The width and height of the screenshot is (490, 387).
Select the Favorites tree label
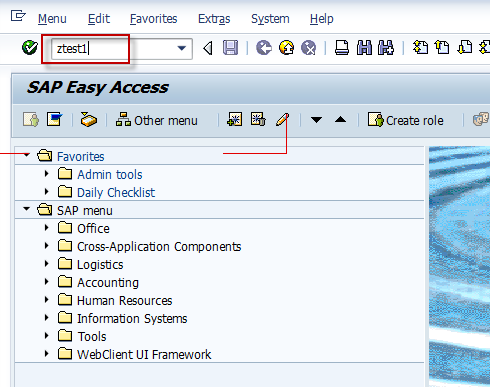point(81,156)
